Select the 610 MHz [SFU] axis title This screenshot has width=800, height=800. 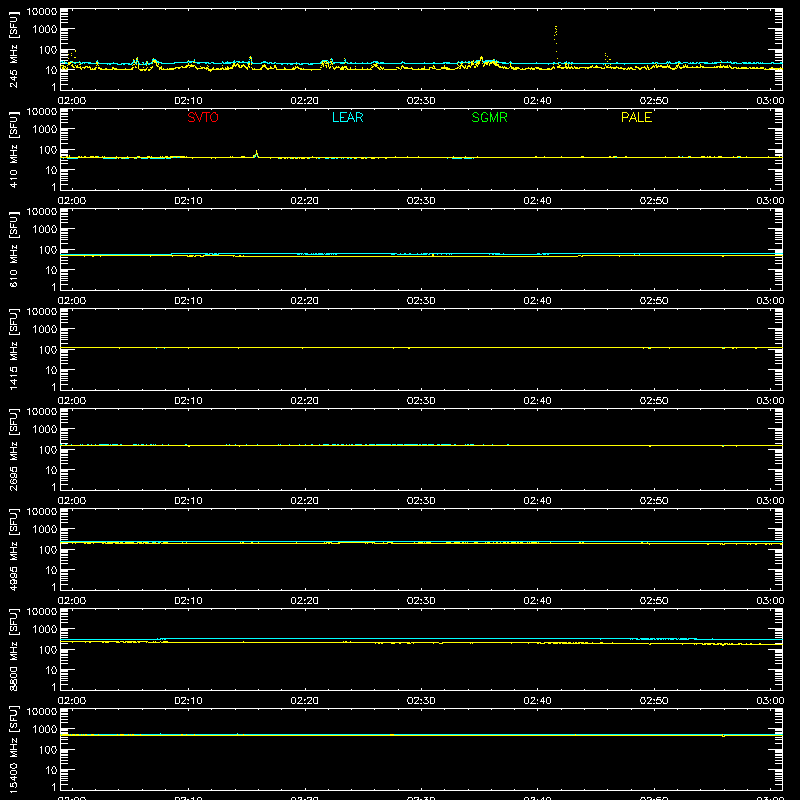pyautogui.click(x=13, y=249)
